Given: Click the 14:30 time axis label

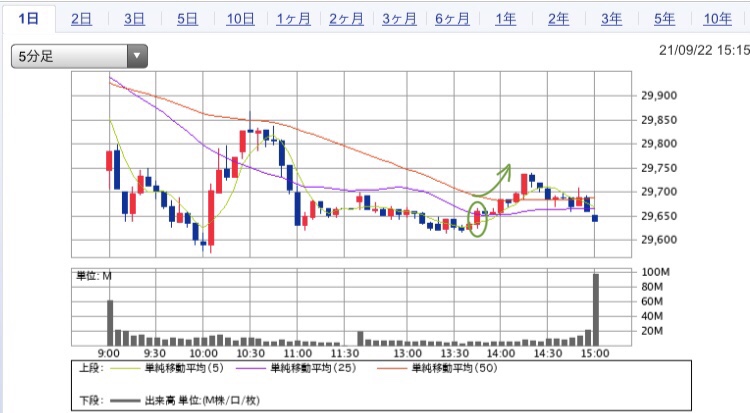Looking at the screenshot, I should [x=548, y=354].
